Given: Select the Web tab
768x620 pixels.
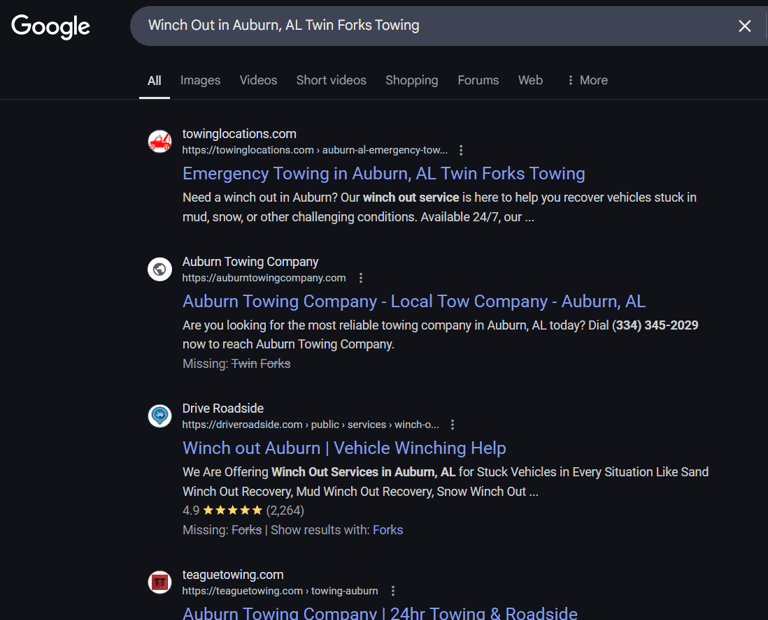Looking at the screenshot, I should point(530,80).
